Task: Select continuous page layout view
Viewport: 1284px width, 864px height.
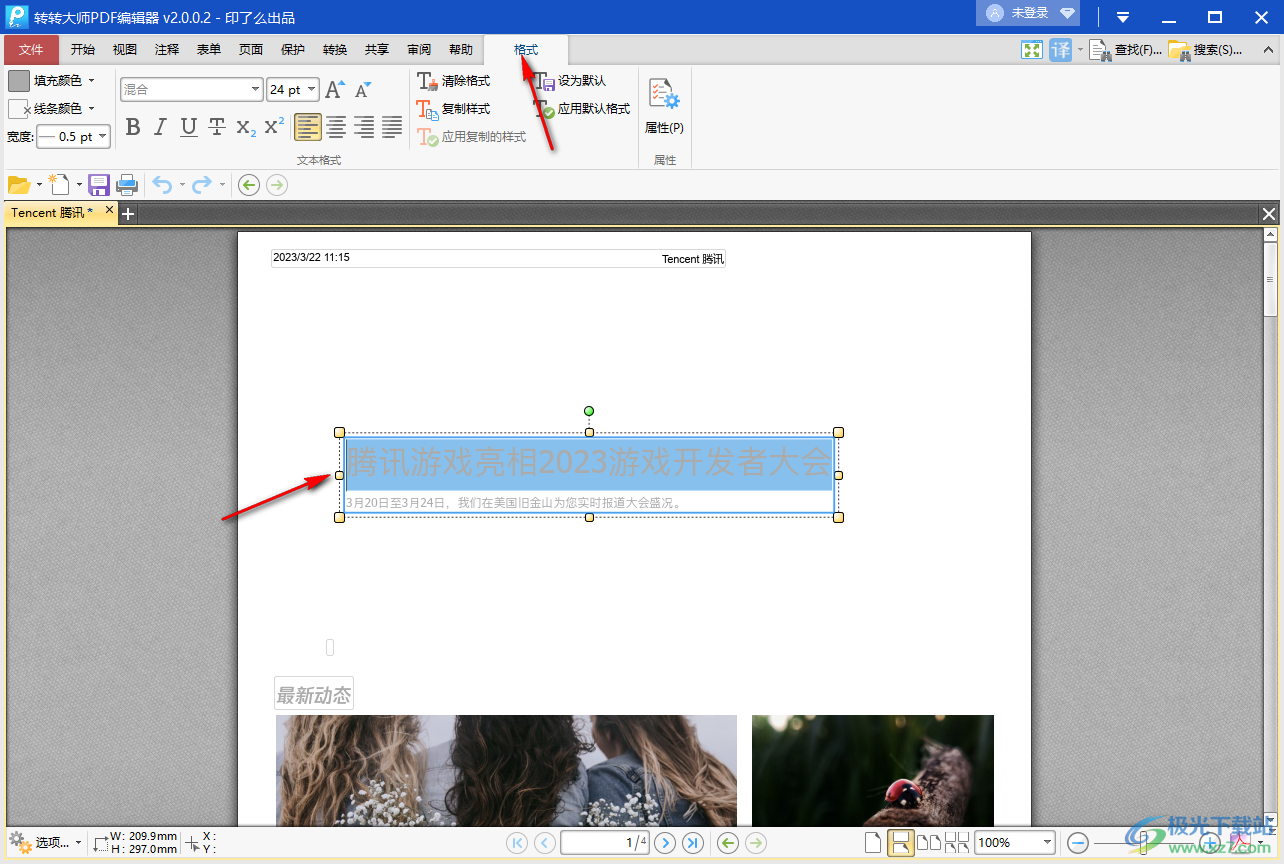Action: pyautogui.click(x=901, y=843)
